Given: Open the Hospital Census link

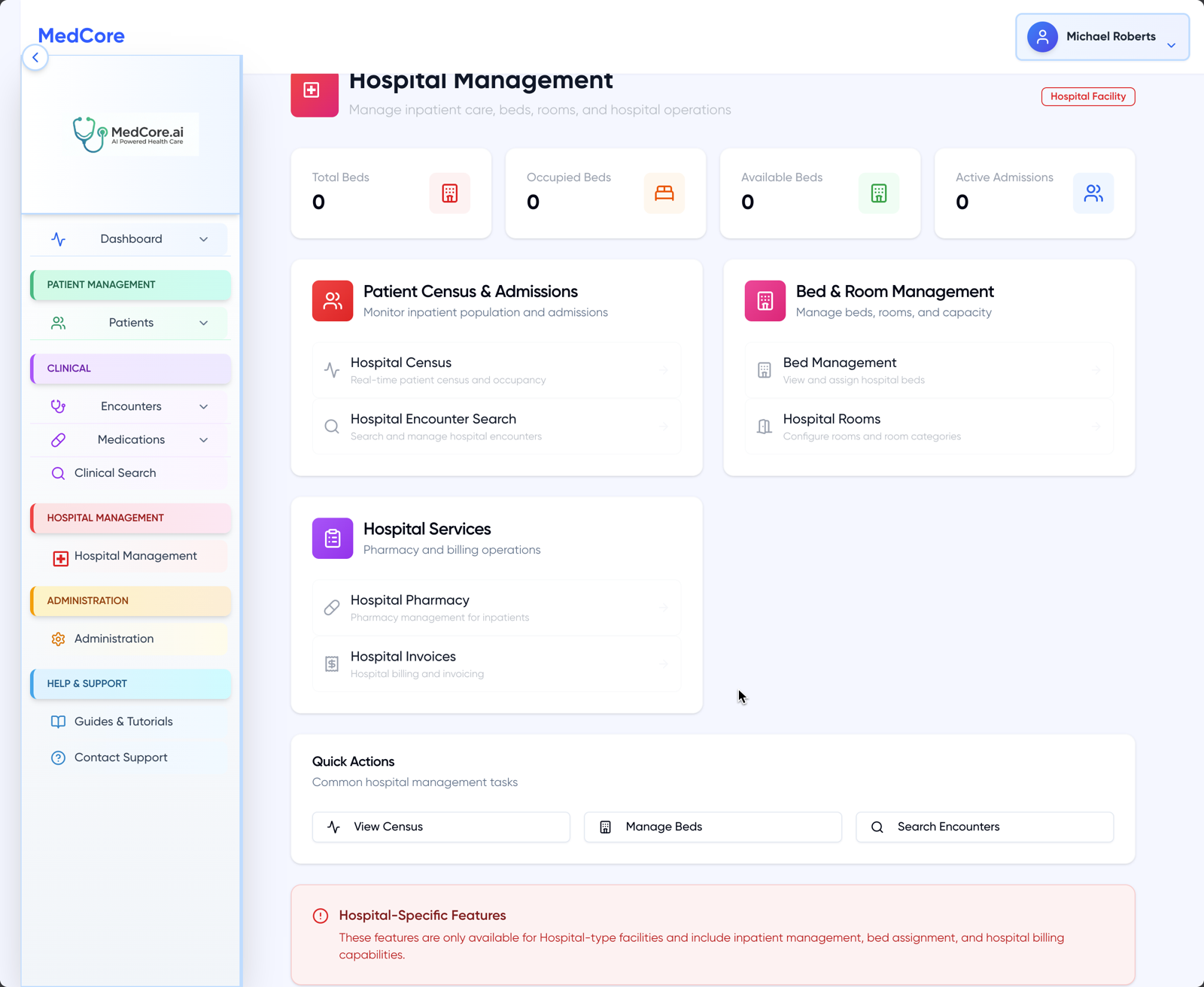Looking at the screenshot, I should (x=496, y=369).
